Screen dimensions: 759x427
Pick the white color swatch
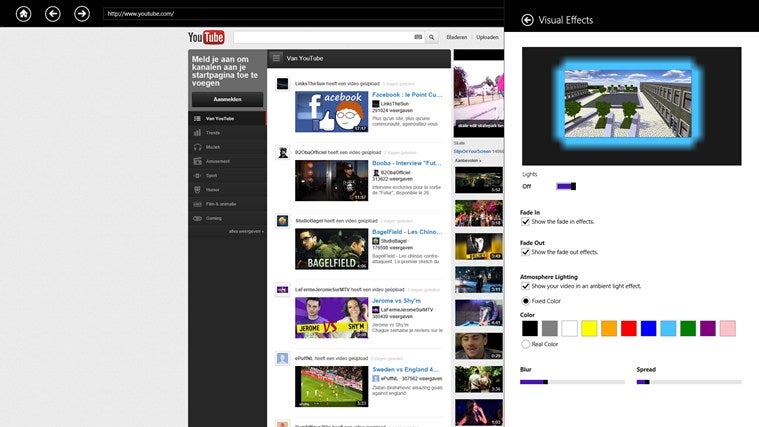(569, 328)
